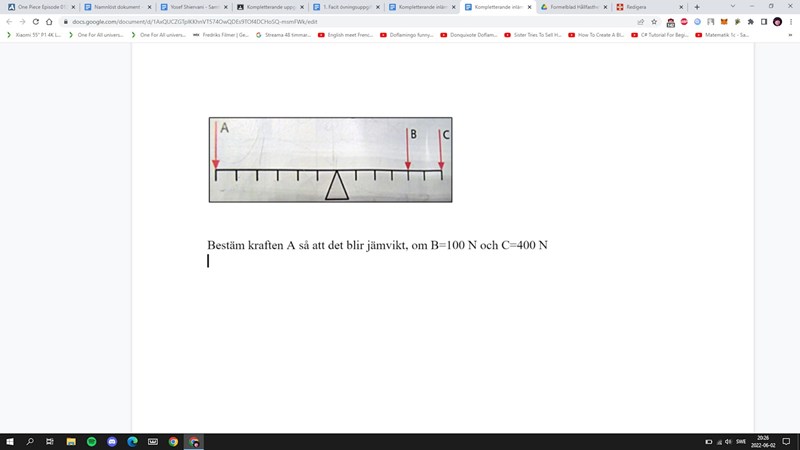Image resolution: width=800 pixels, height=450 pixels.
Task: Switch to the Formelblad tab
Action: coord(573,6)
